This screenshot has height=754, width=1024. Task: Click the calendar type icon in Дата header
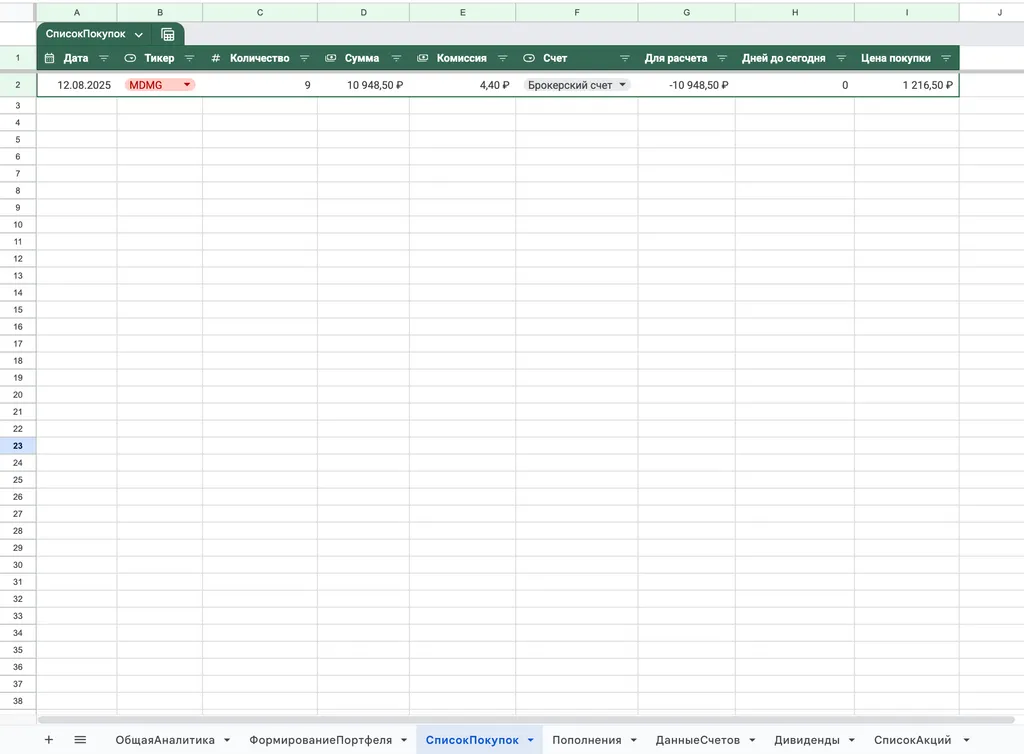(x=49, y=58)
